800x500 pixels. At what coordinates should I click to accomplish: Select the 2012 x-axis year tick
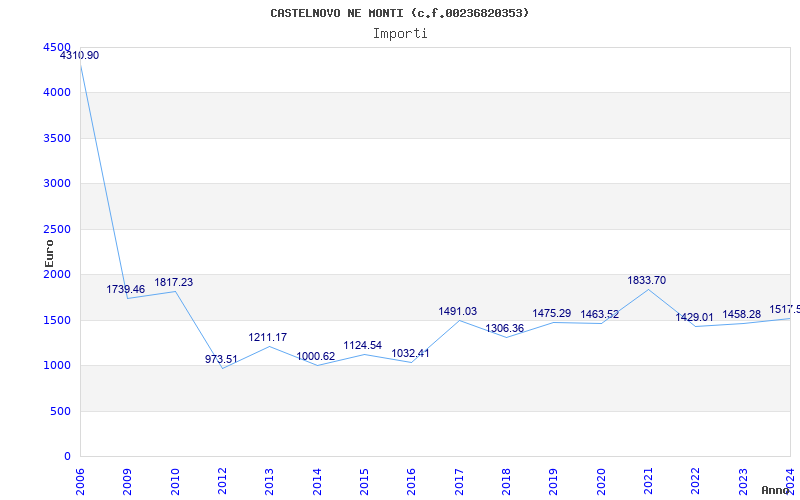223,480
